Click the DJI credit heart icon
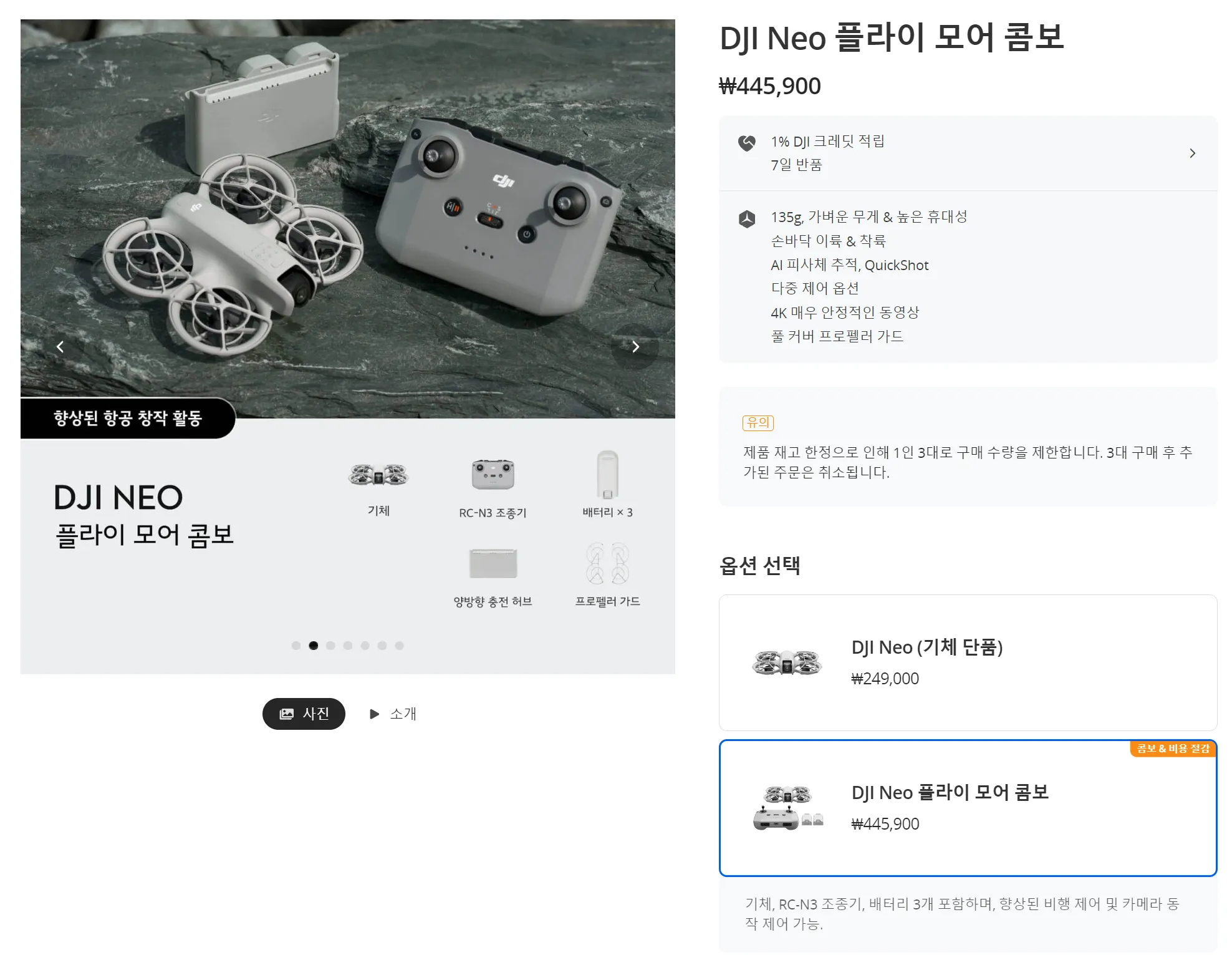The image size is (1232, 955). point(747,143)
